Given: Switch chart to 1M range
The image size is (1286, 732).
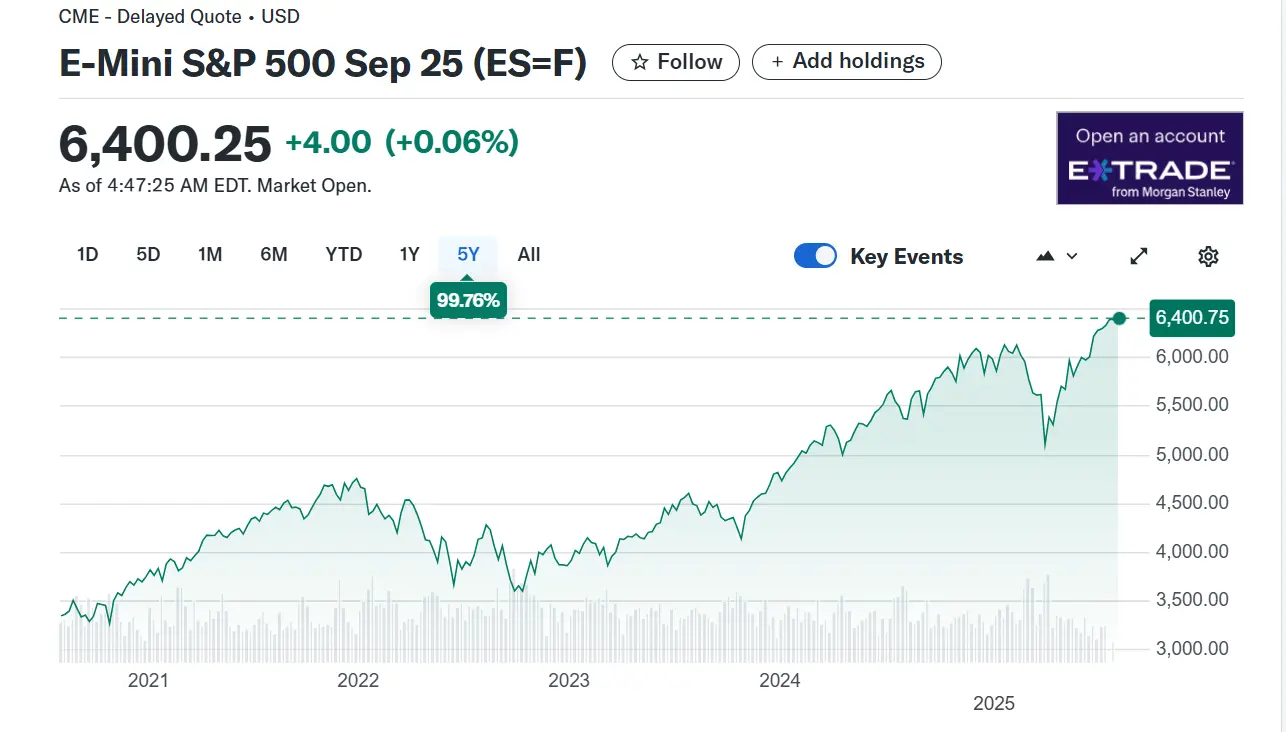Looking at the screenshot, I should coord(210,255).
